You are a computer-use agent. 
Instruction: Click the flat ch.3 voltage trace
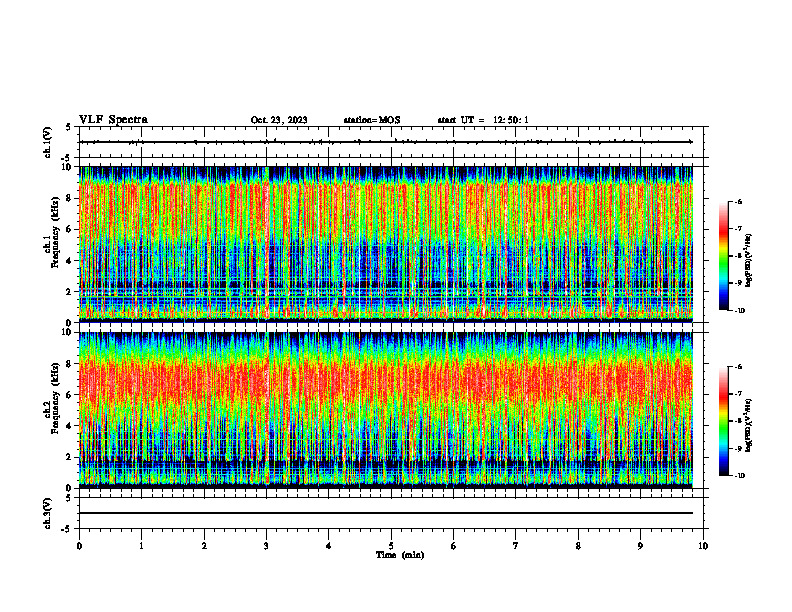pos(386,513)
